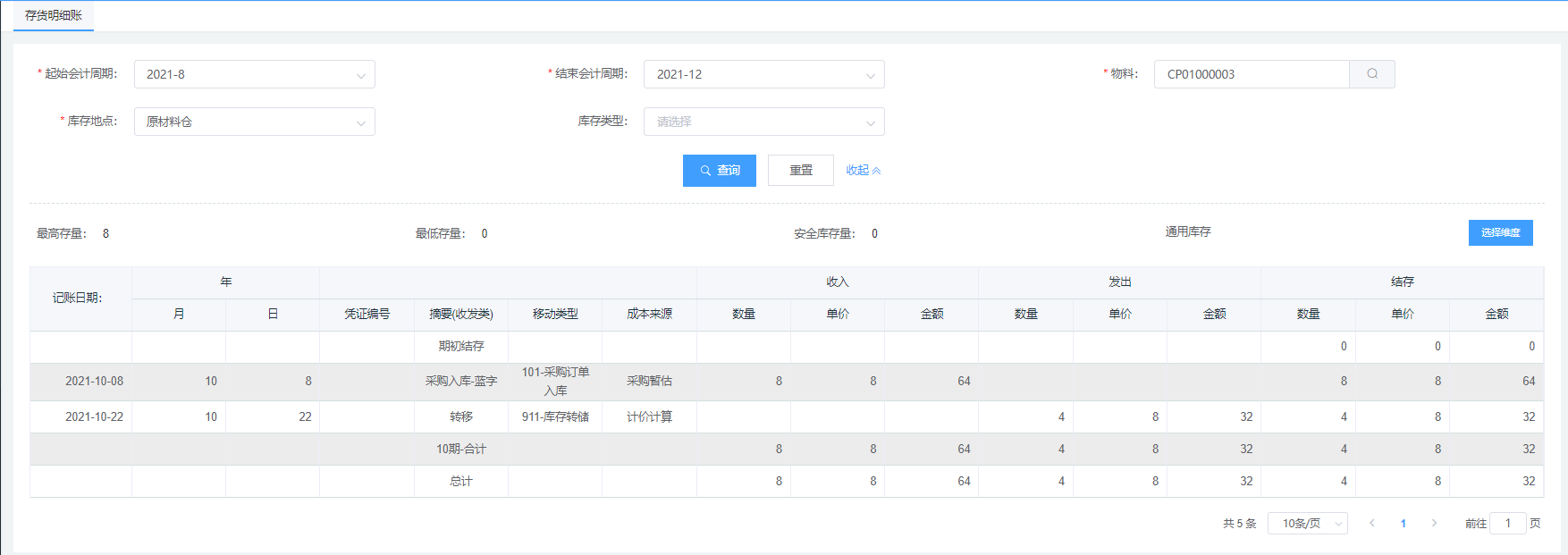1568x555 pixels.
Task: Select the 2021-10-08 purchase receipt row
Action: 460,382
